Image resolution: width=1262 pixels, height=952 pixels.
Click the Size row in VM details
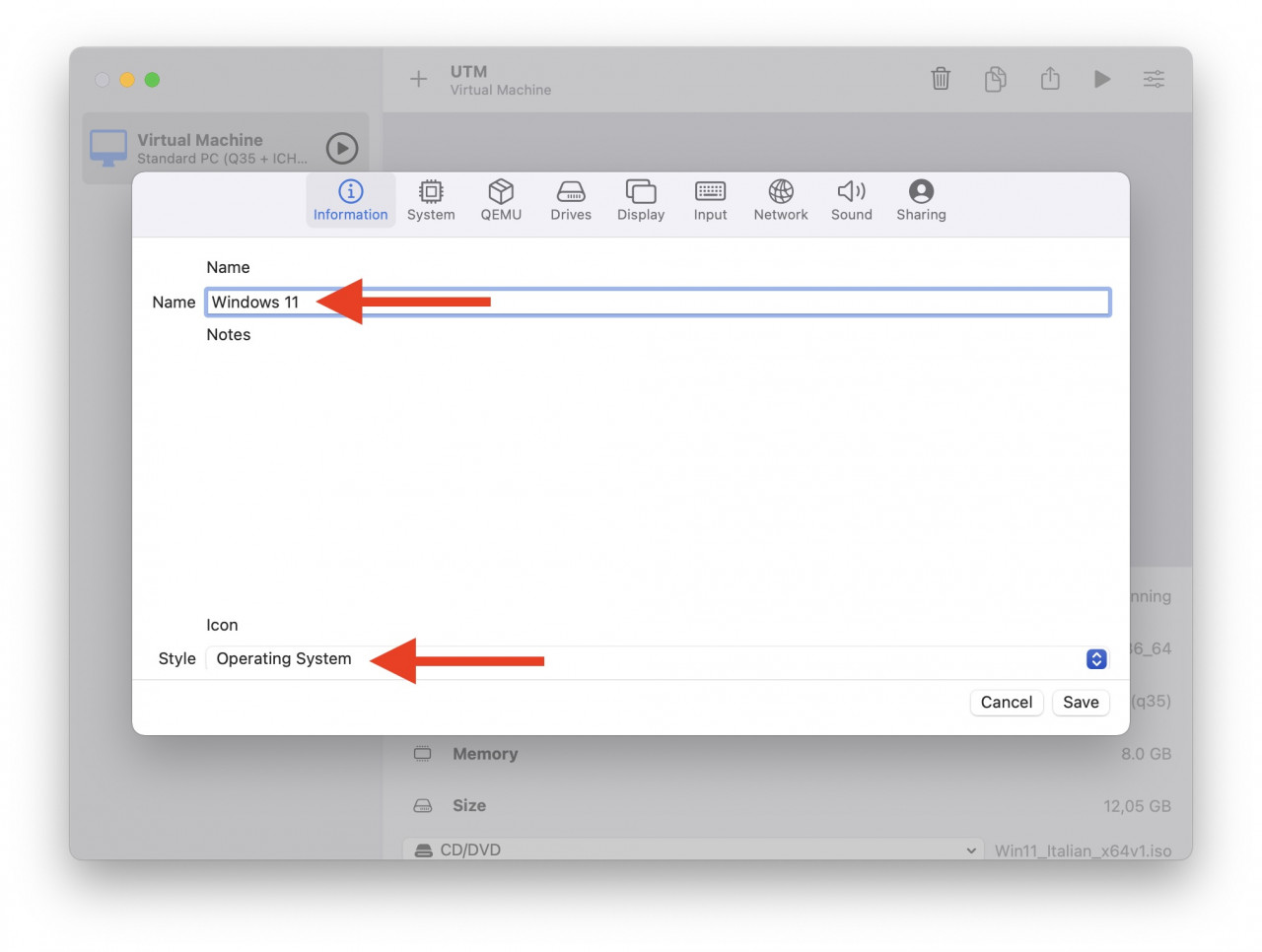point(792,806)
